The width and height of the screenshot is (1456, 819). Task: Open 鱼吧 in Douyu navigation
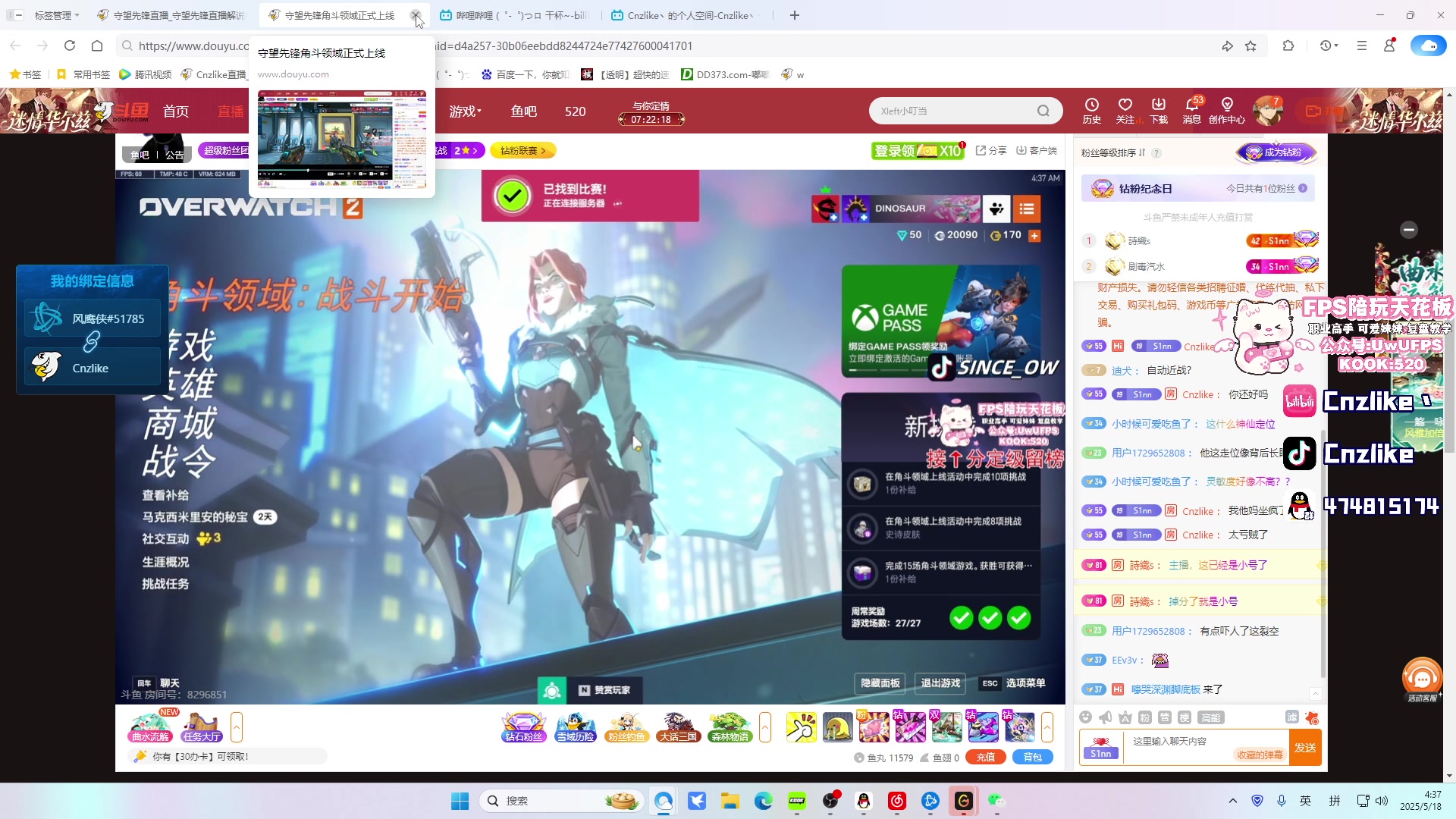coord(524,111)
